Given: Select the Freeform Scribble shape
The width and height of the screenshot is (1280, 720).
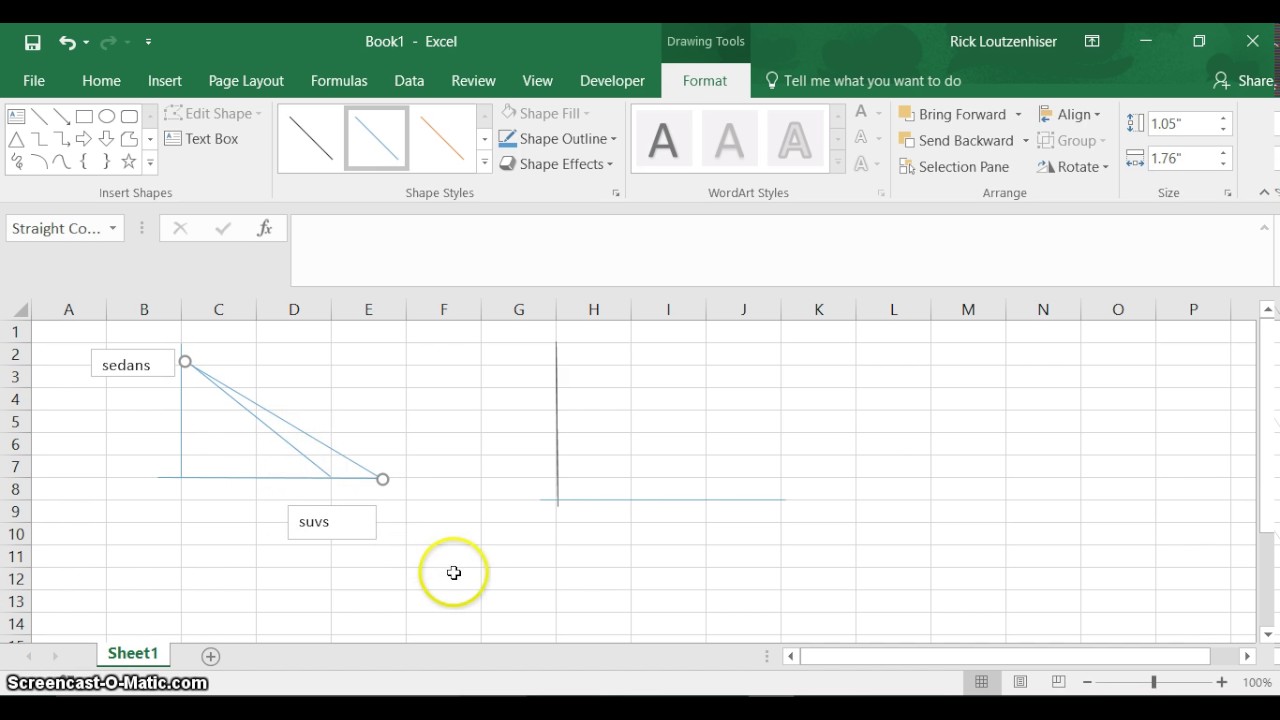Looking at the screenshot, I should (x=16, y=161).
